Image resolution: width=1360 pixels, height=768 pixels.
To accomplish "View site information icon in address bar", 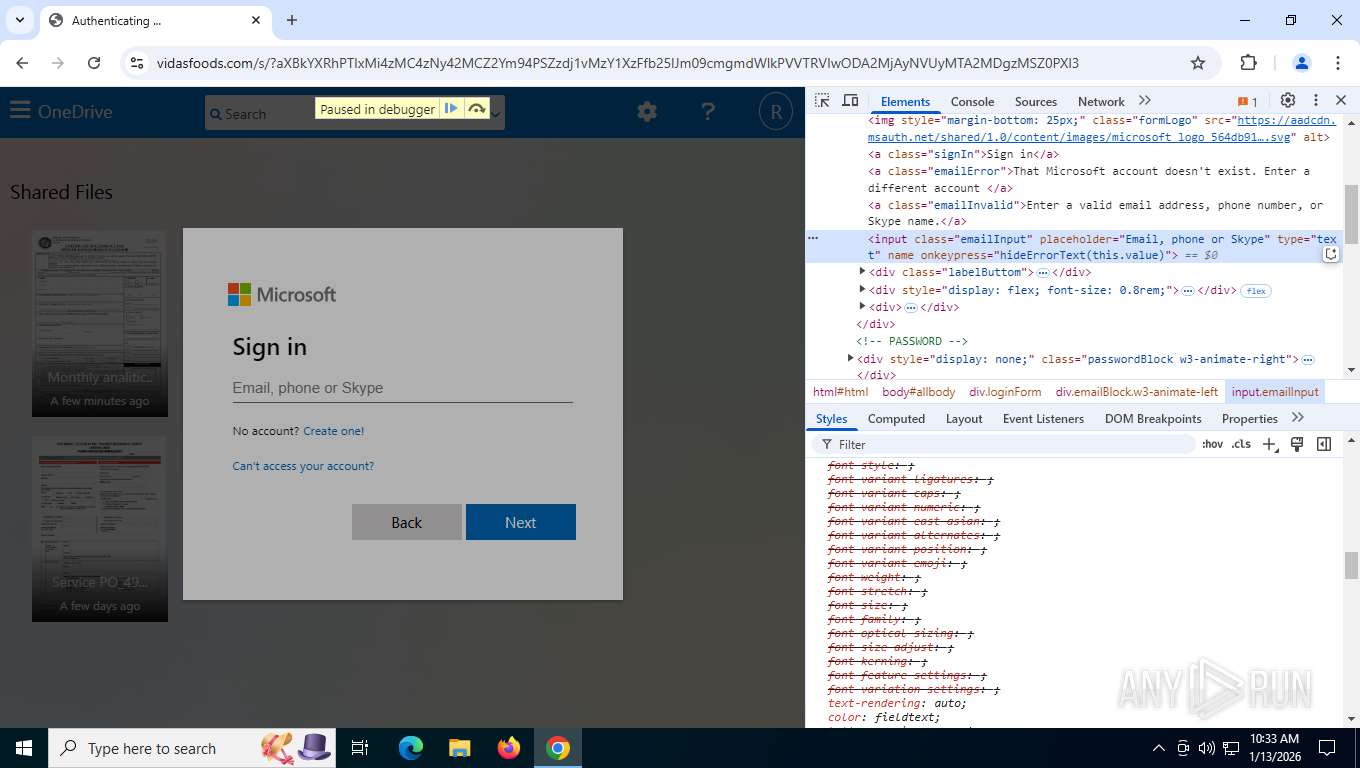I will pyautogui.click(x=138, y=63).
